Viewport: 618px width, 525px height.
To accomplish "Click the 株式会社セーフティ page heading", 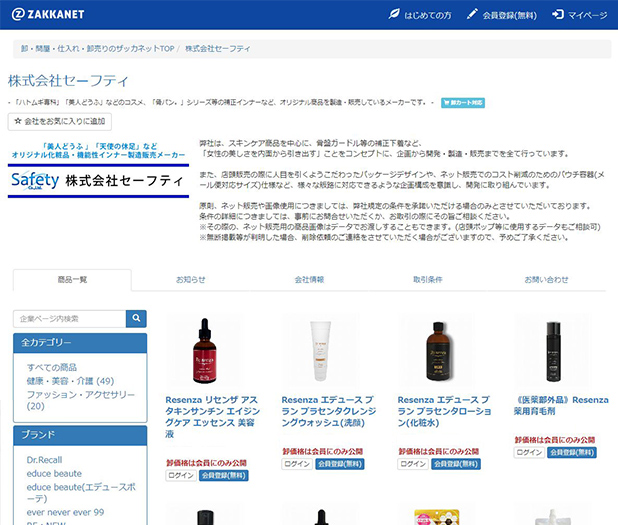I will click(68, 81).
